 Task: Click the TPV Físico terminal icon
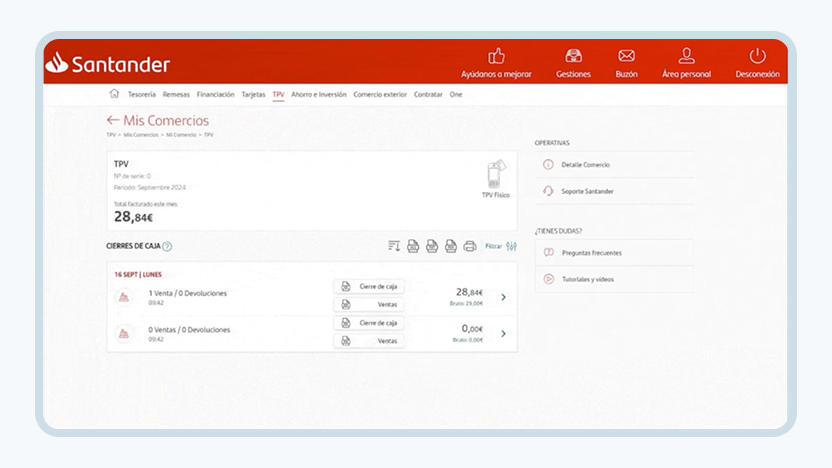(496, 174)
